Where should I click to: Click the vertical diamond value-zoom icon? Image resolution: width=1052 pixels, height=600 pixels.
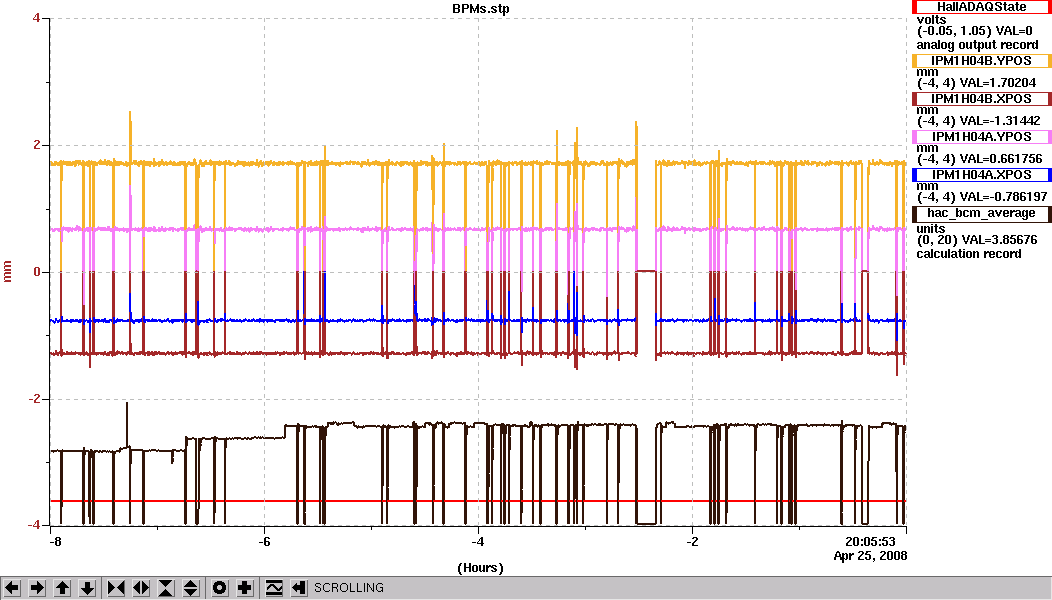[x=191, y=588]
